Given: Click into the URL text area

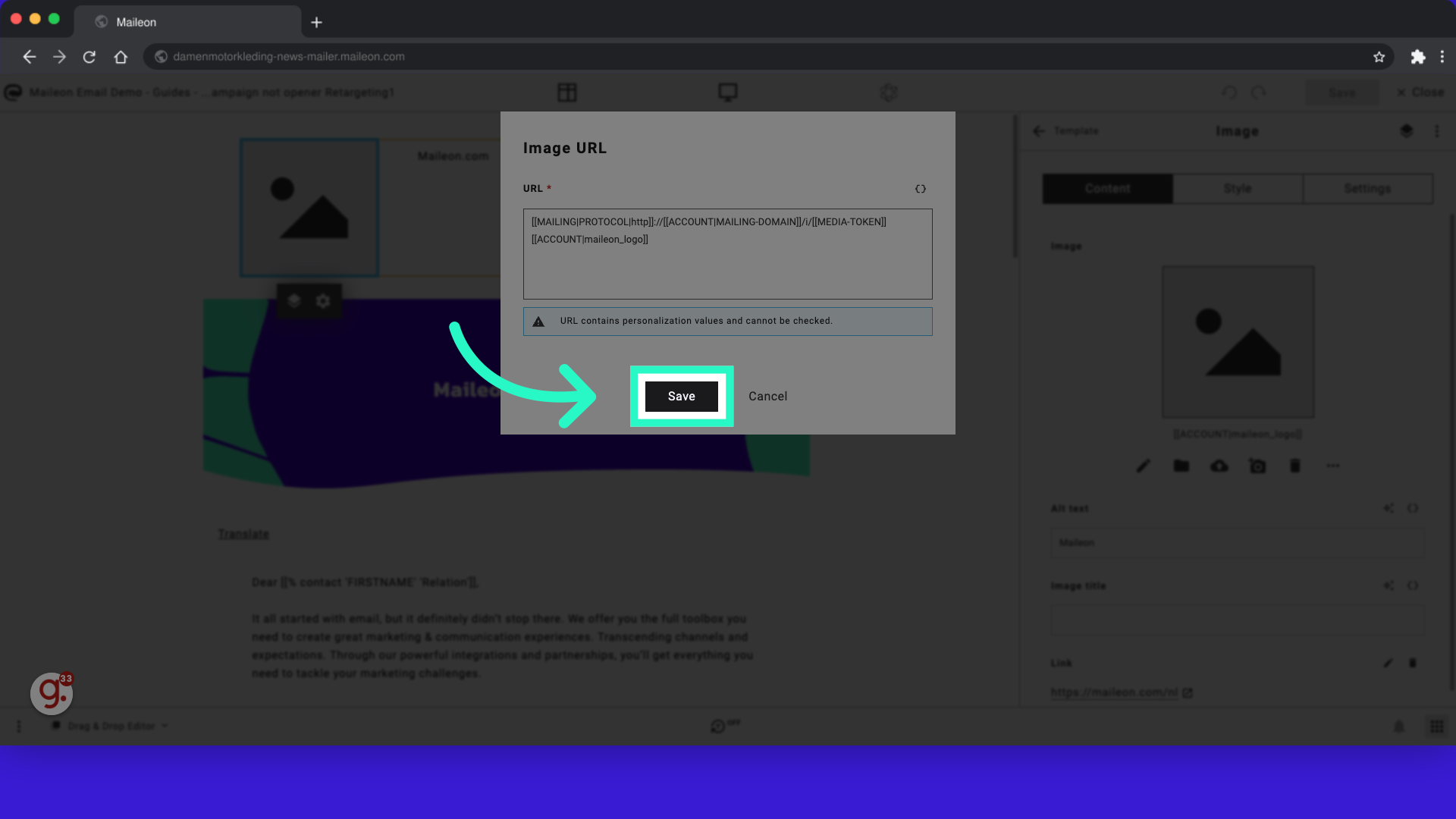Looking at the screenshot, I should (x=727, y=254).
